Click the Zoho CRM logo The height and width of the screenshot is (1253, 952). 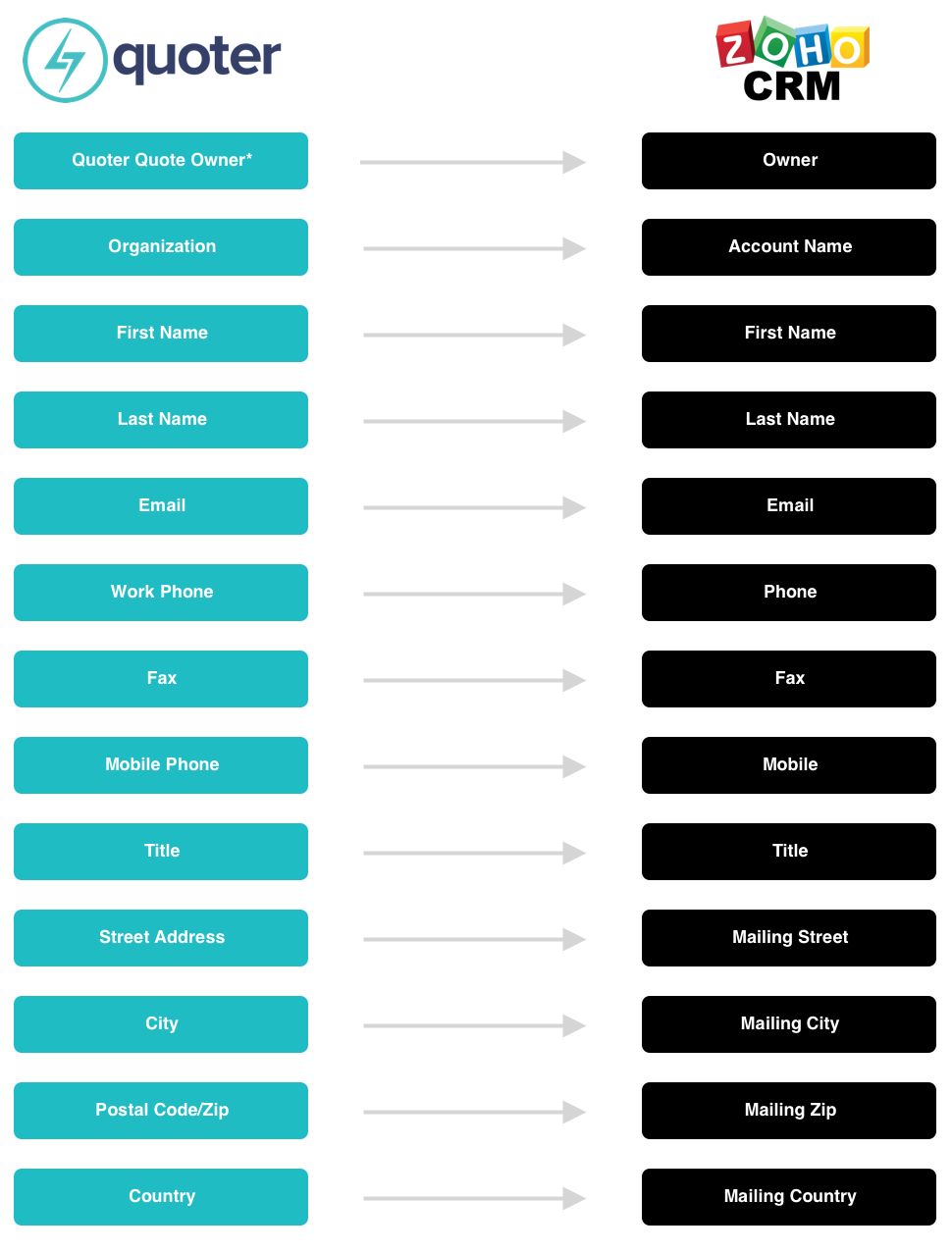pyautogui.click(x=793, y=59)
